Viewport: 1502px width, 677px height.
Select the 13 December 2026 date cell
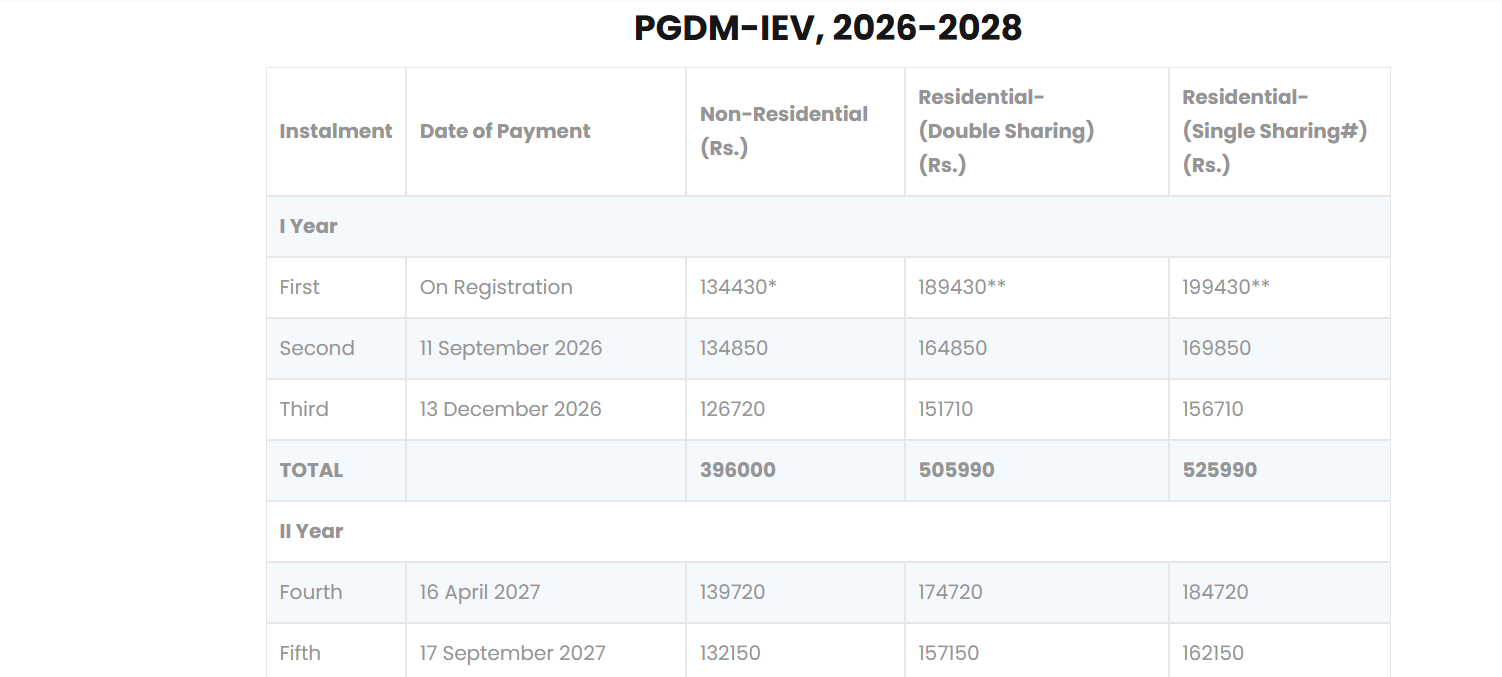tap(511, 409)
